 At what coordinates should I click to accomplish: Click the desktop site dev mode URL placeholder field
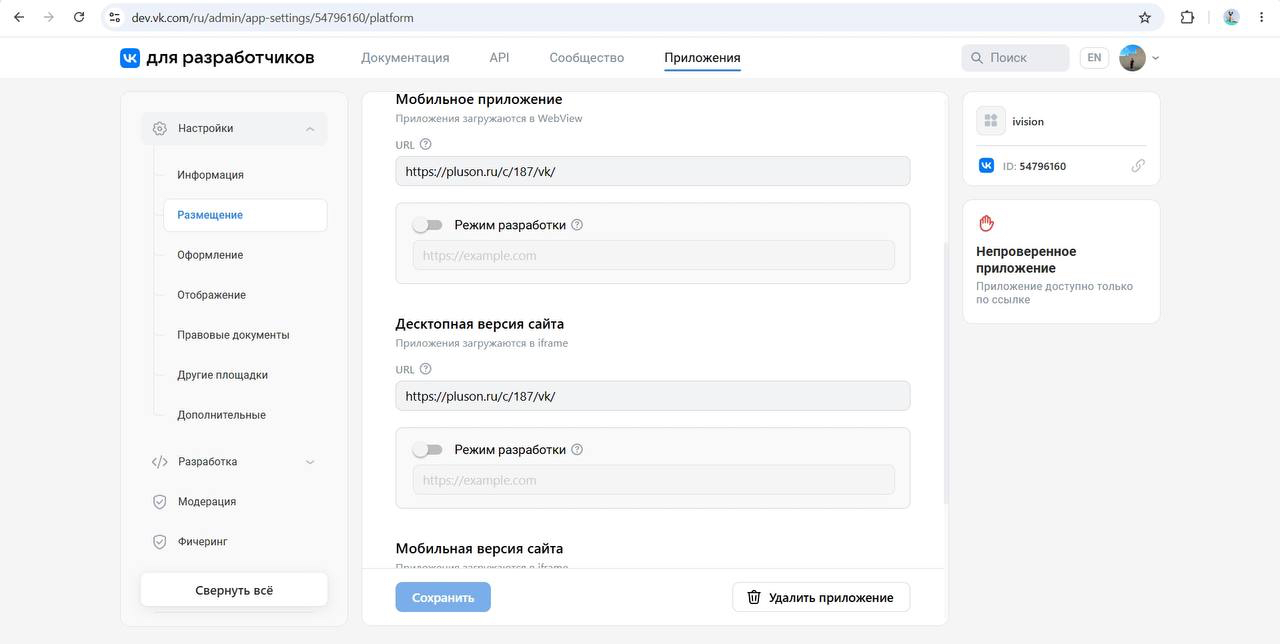pos(653,481)
